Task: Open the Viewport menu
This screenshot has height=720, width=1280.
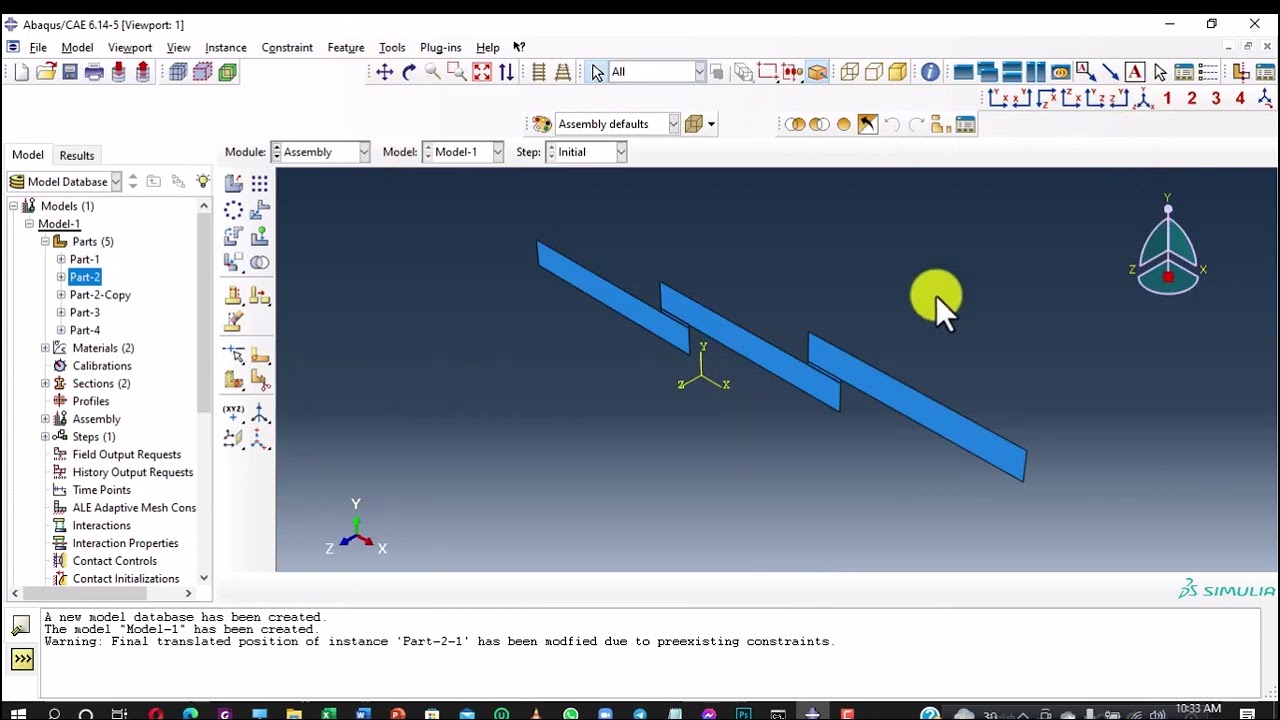Action: pyautogui.click(x=130, y=47)
